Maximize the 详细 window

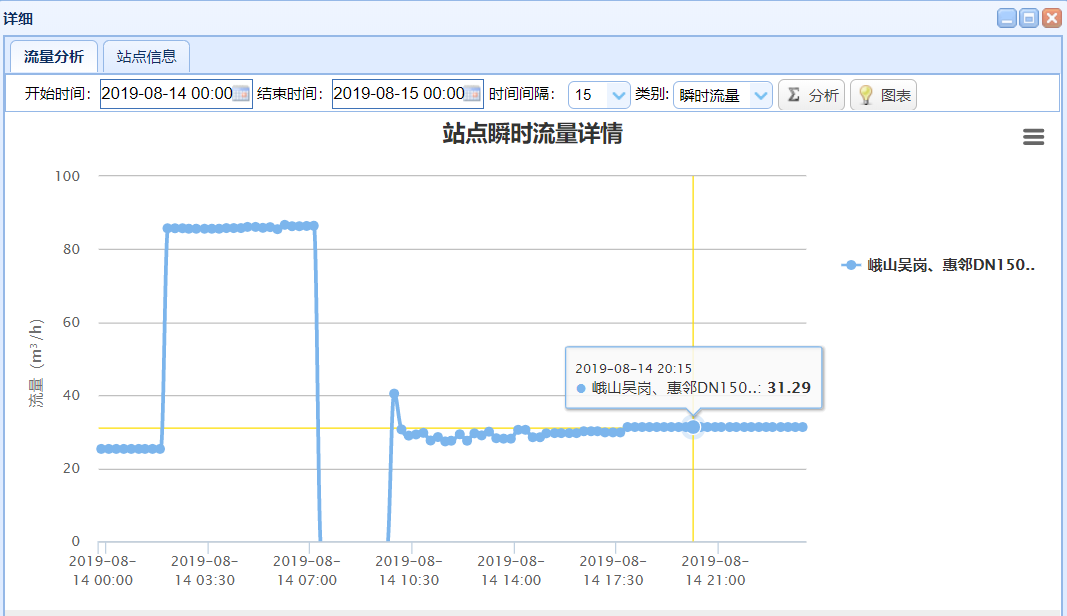click(1029, 18)
